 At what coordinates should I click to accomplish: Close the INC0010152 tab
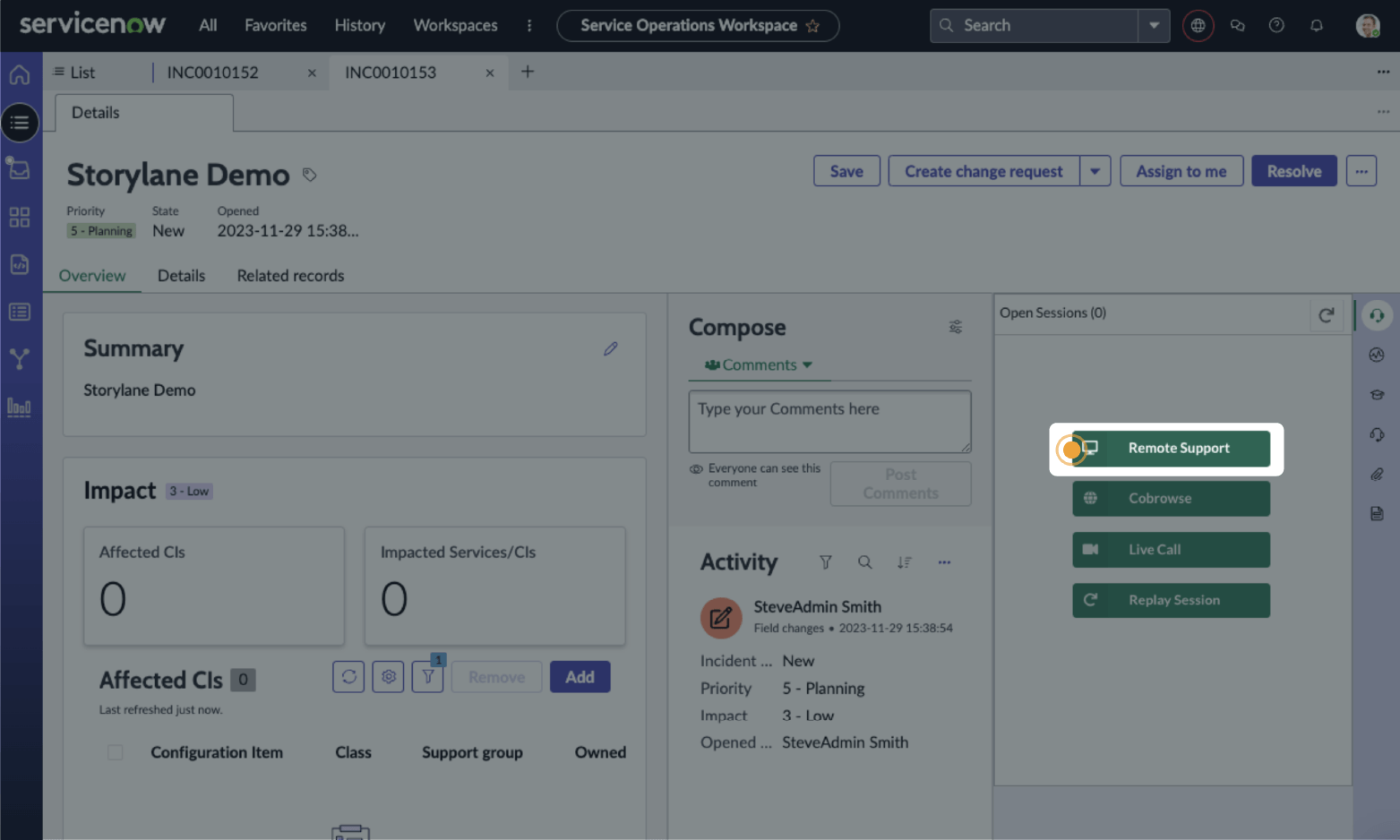[312, 73]
